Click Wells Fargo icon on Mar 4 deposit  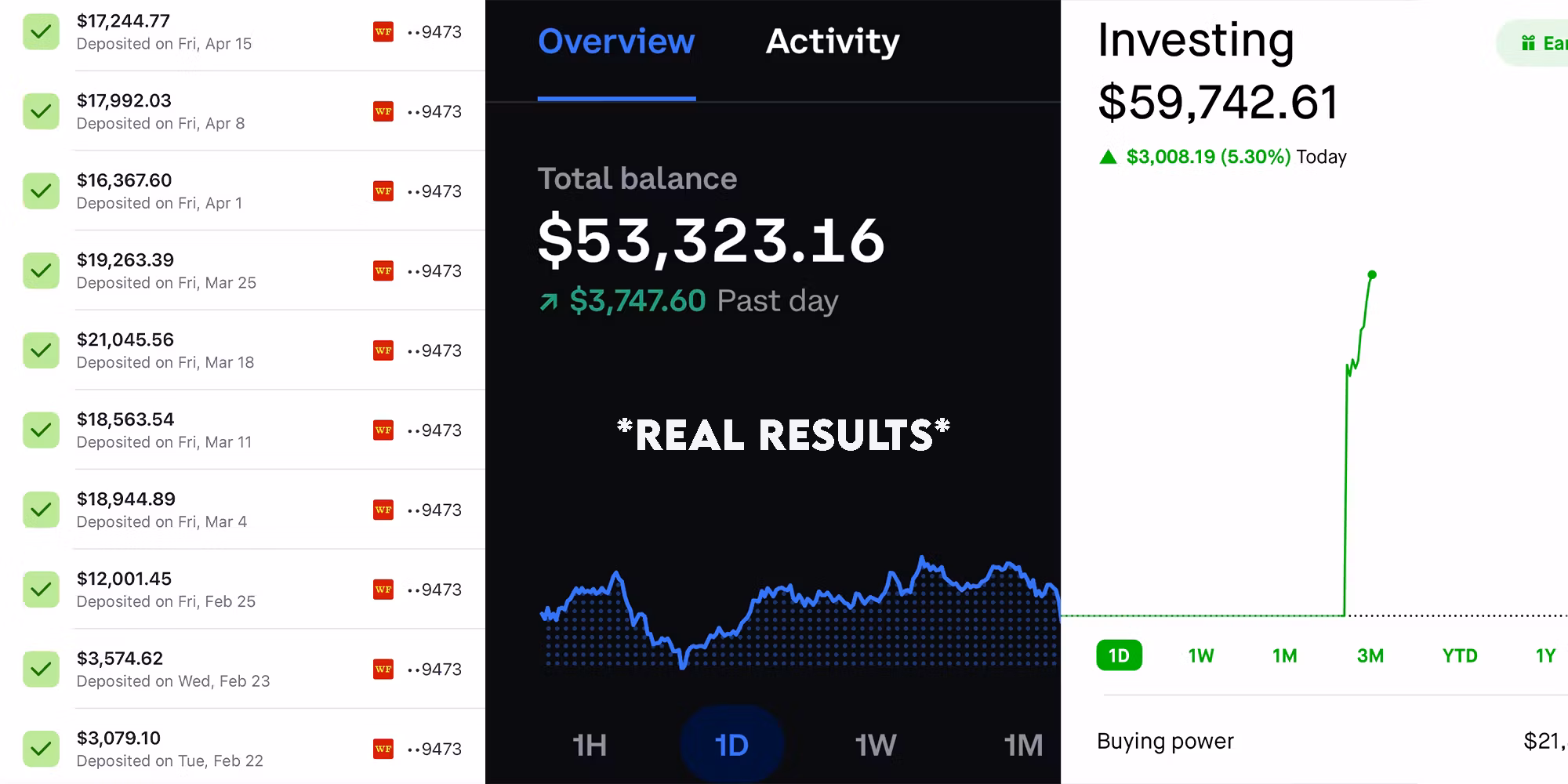(383, 510)
